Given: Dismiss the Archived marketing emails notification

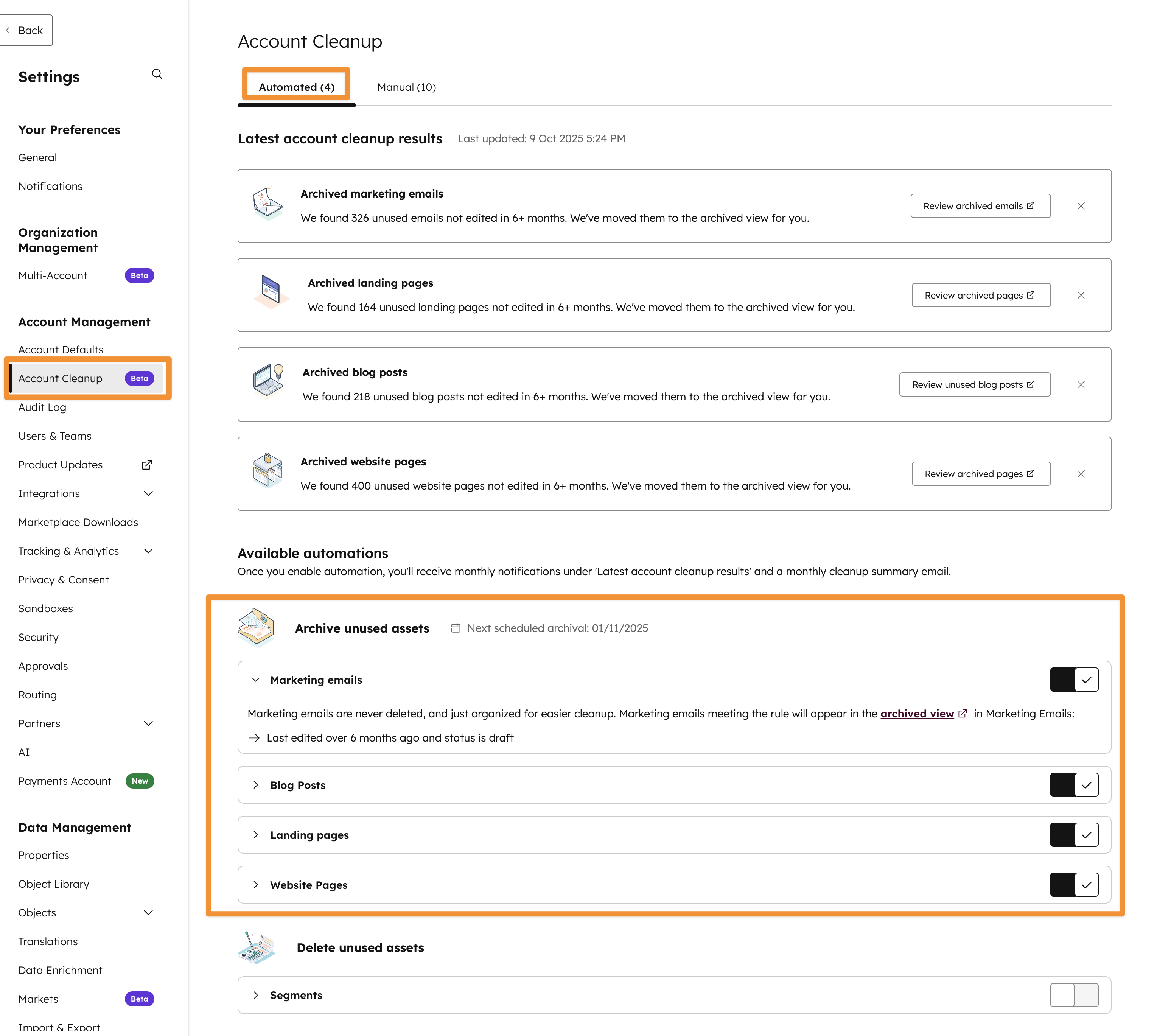Looking at the screenshot, I should coord(1080,206).
